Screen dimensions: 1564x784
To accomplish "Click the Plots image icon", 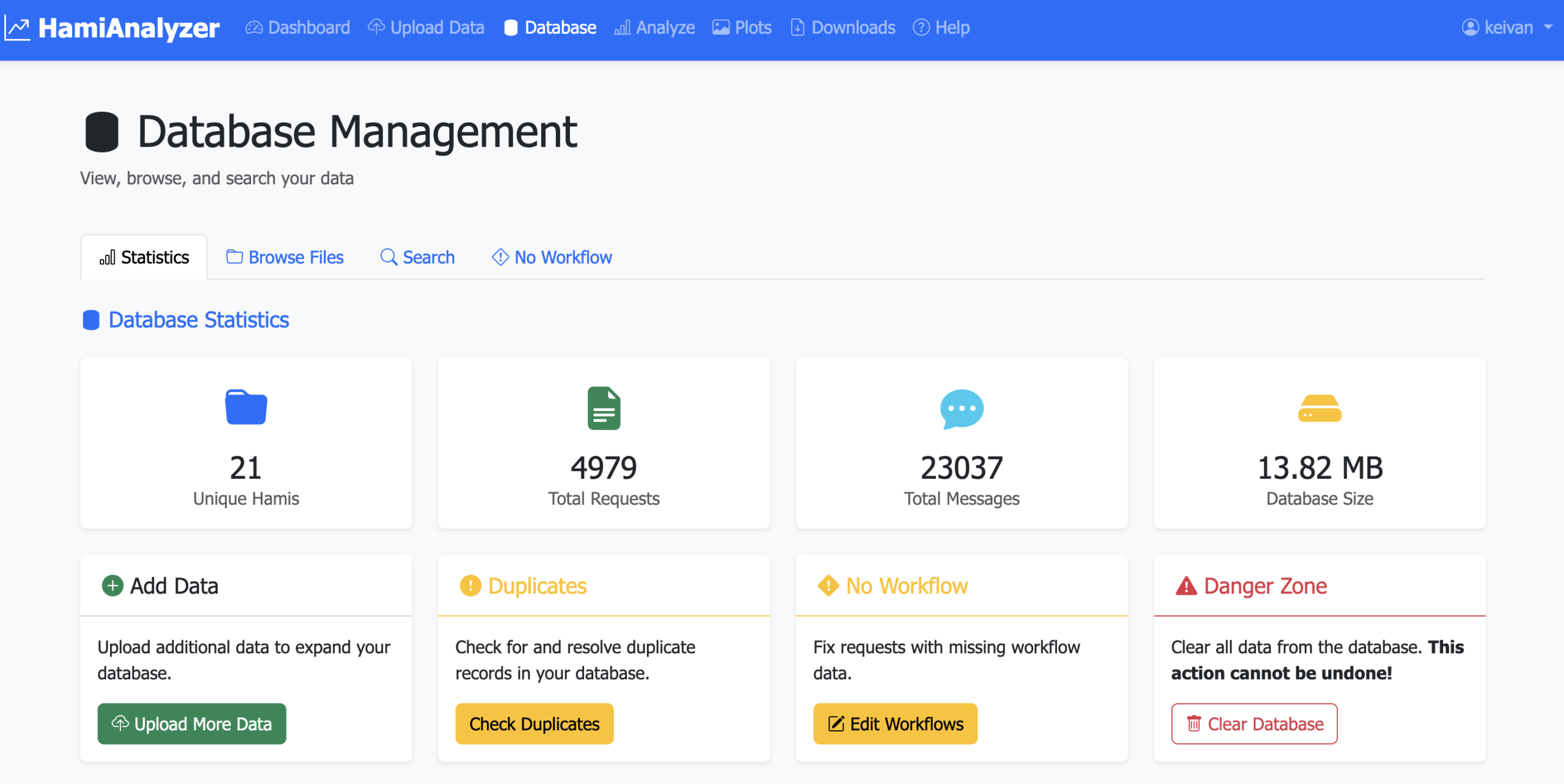I will tap(721, 27).
